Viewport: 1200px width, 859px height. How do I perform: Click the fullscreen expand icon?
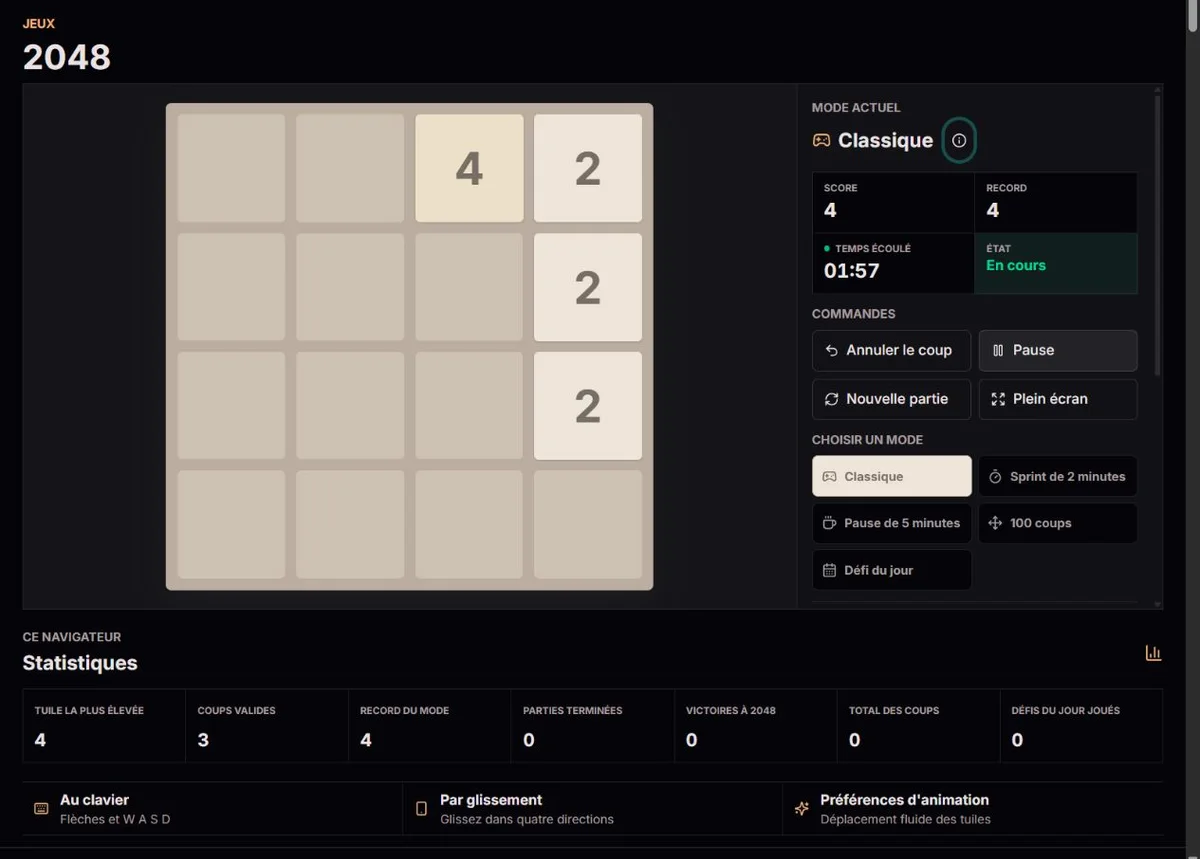[x=998, y=399]
